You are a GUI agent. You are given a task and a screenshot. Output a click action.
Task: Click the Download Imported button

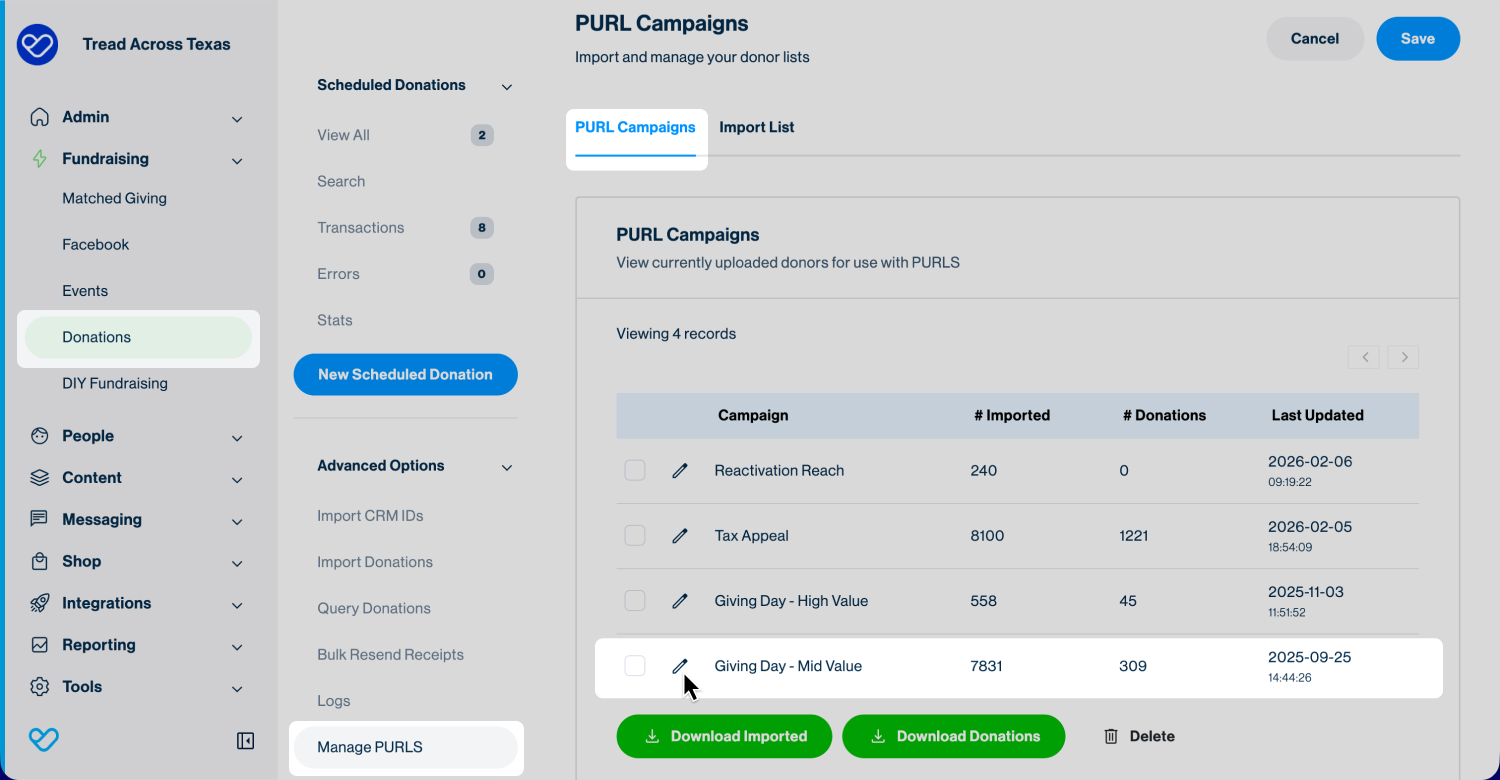pyautogui.click(x=724, y=736)
